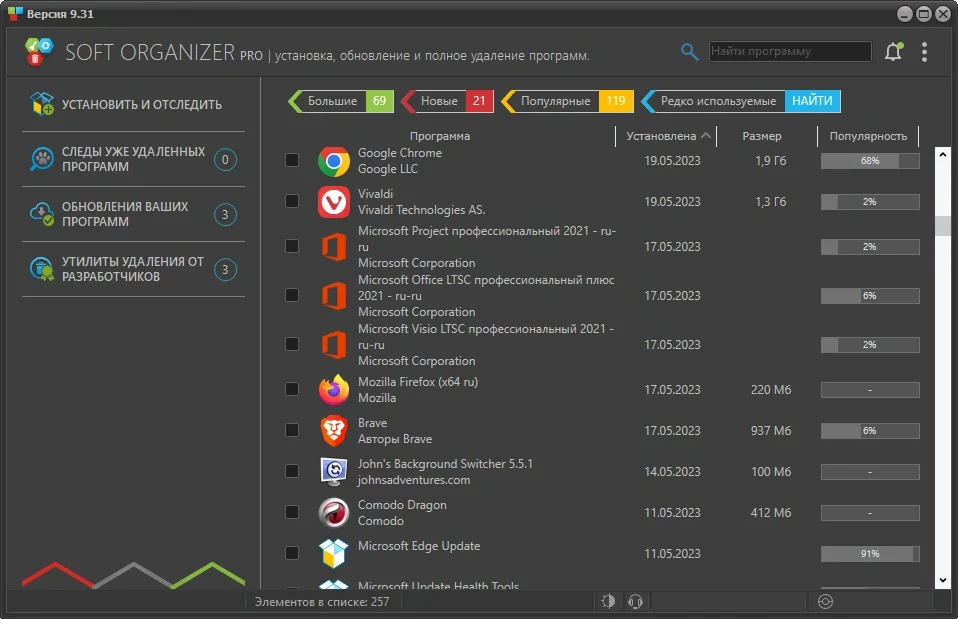Sort by the Установлена column arrow
This screenshot has width=958, height=619.
pyautogui.click(x=706, y=136)
